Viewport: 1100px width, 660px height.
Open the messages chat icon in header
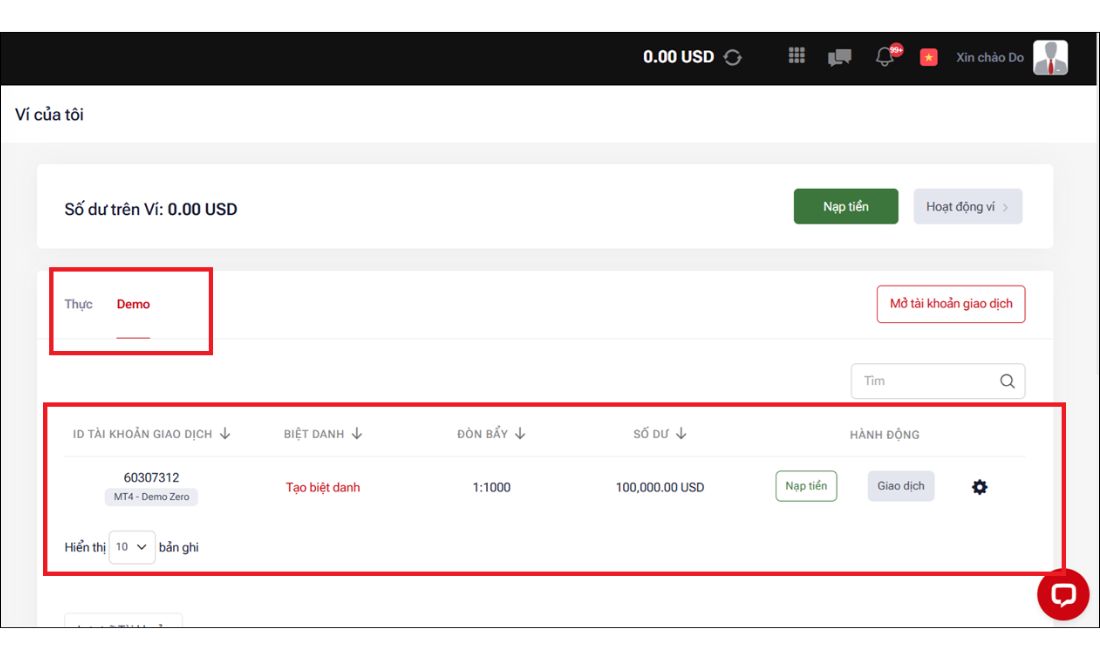point(839,58)
